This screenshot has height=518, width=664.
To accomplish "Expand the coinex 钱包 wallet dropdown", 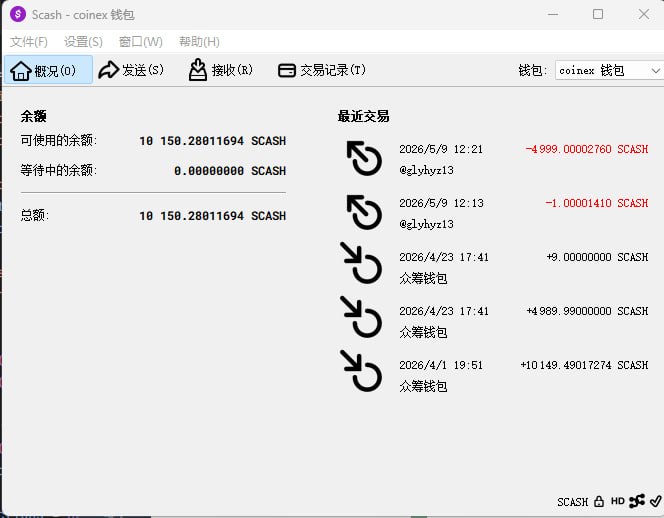I will (609, 70).
